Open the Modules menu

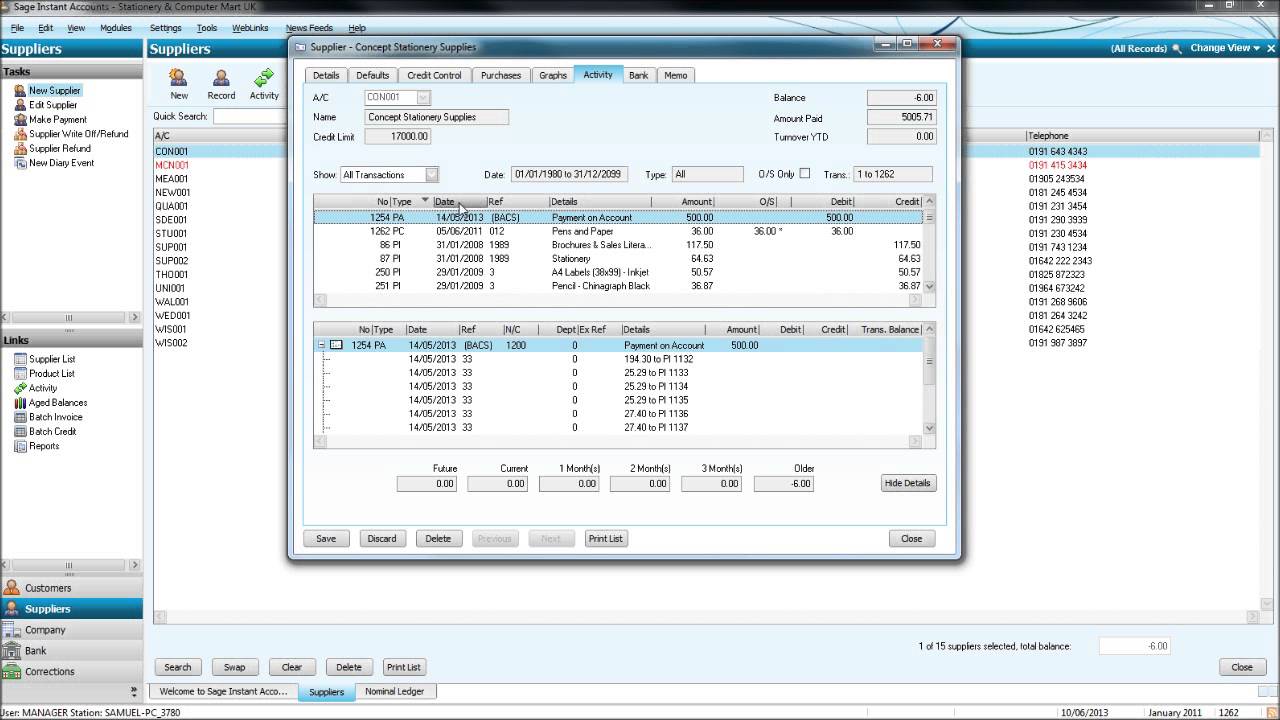(x=116, y=28)
